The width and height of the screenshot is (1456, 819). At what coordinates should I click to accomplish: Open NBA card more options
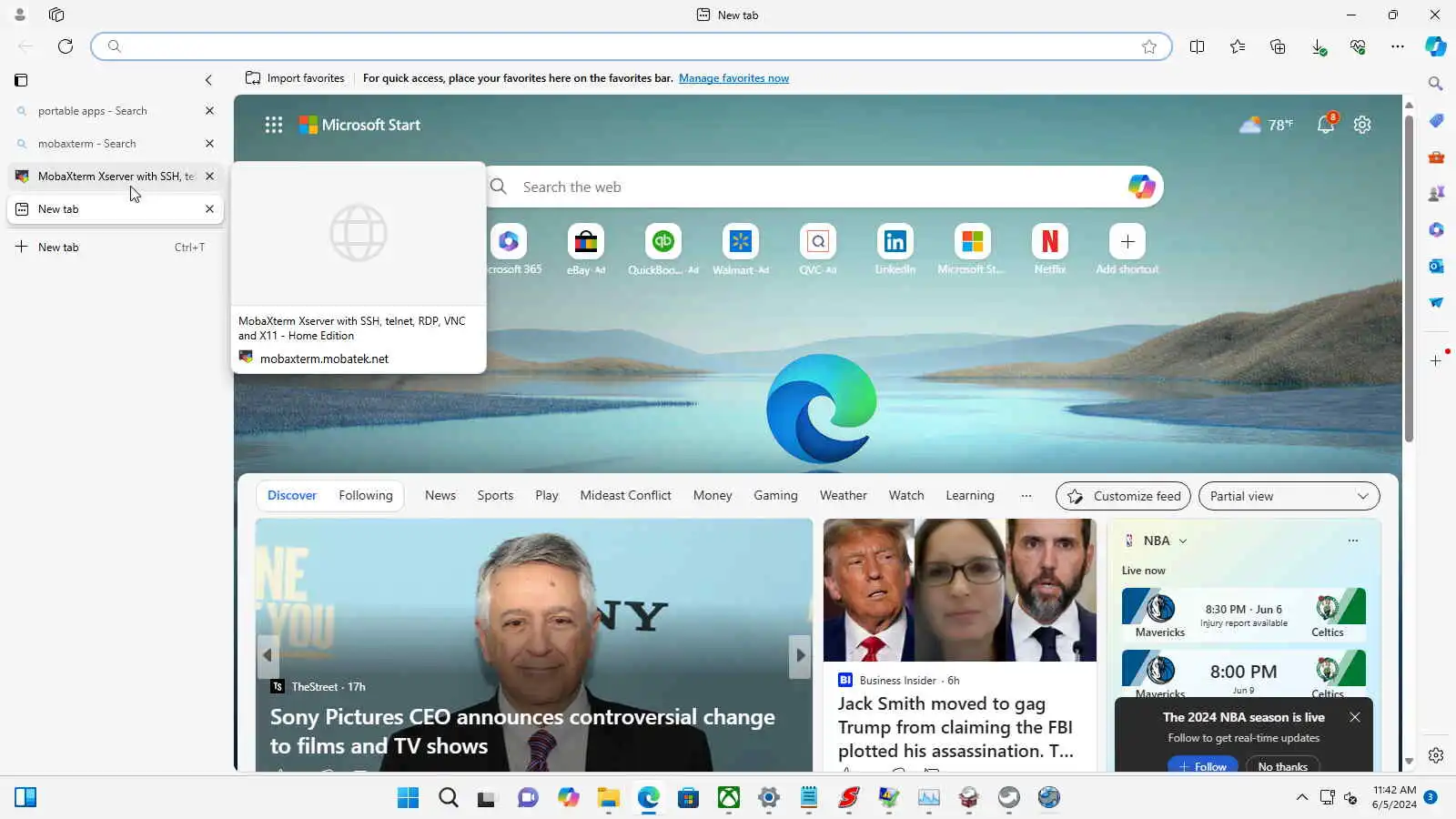coord(1353,541)
